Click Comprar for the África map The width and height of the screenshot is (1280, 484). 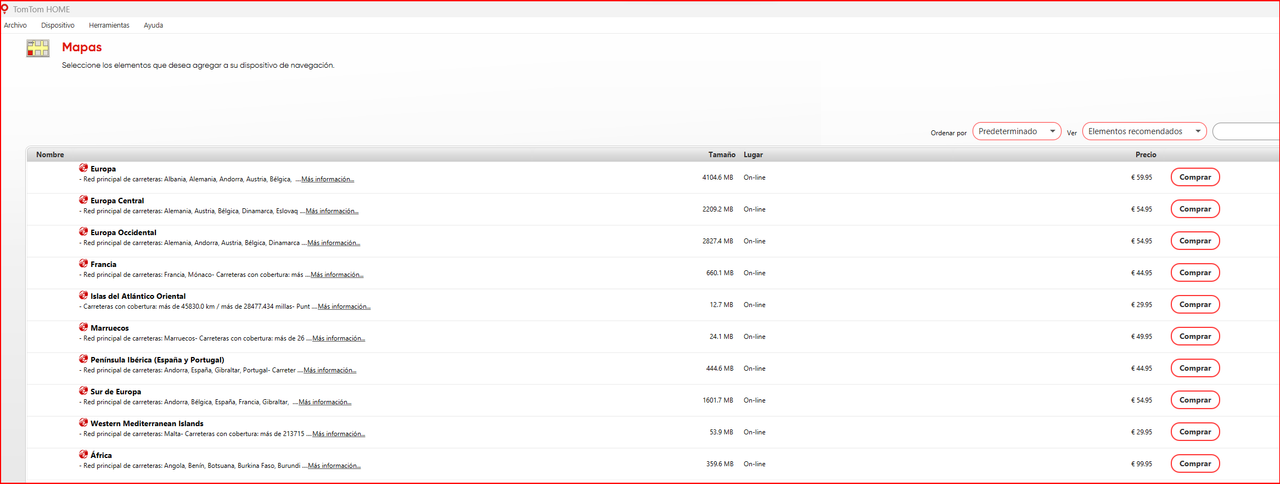(1195, 464)
